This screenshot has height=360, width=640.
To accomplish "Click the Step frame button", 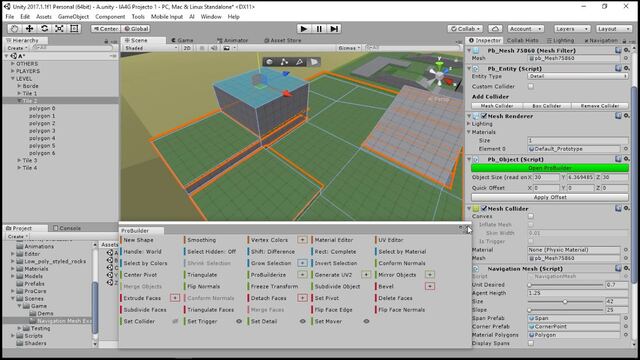I will point(334,29).
